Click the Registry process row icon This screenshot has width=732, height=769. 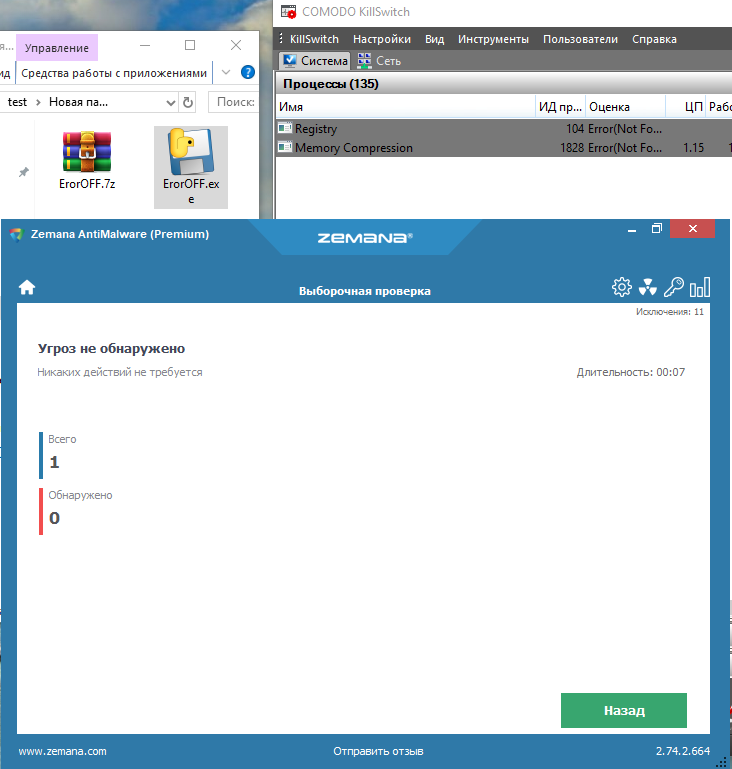[284, 128]
